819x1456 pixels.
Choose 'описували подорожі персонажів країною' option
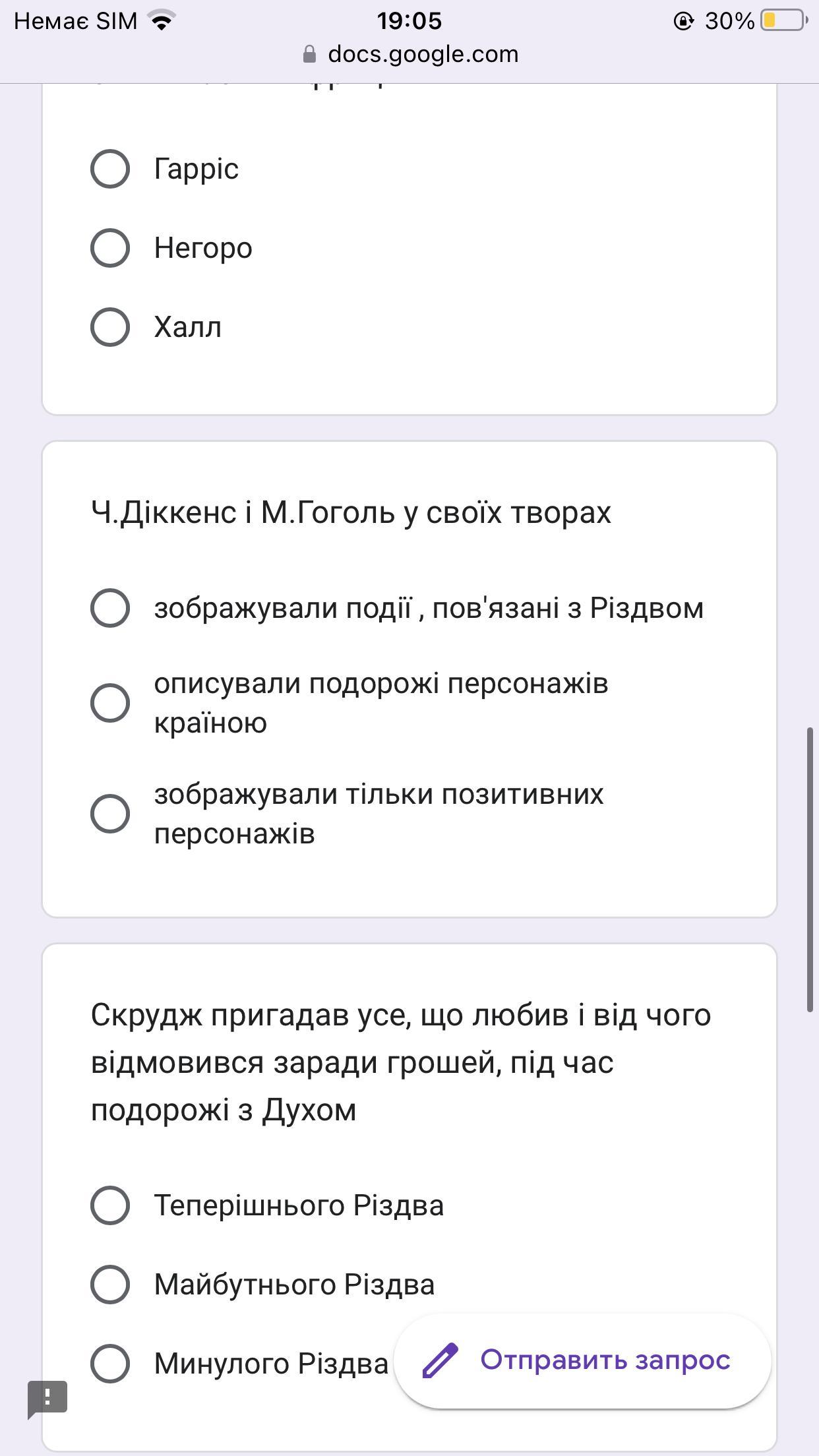pos(110,703)
